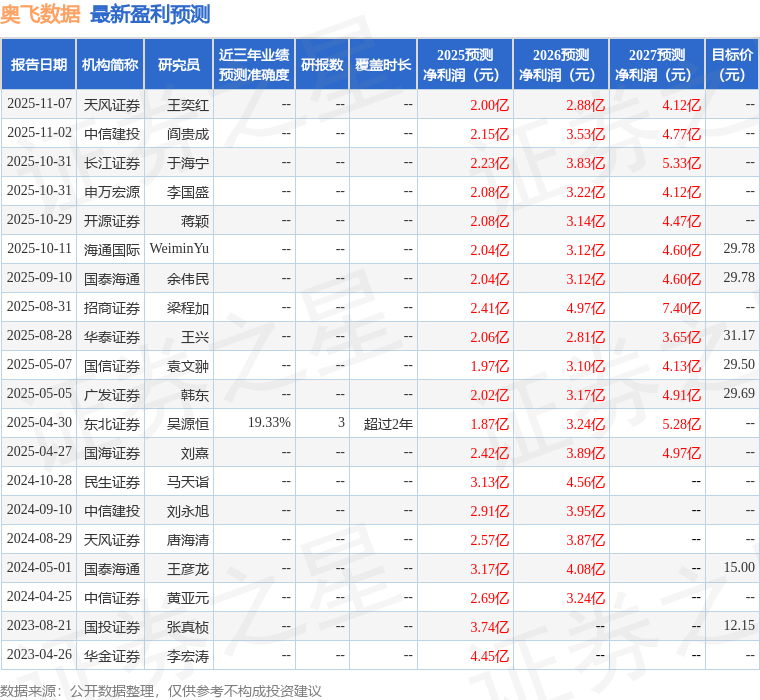Click the 奥飞数据 title text
The width and height of the screenshot is (760, 700).
tap(40, 14)
